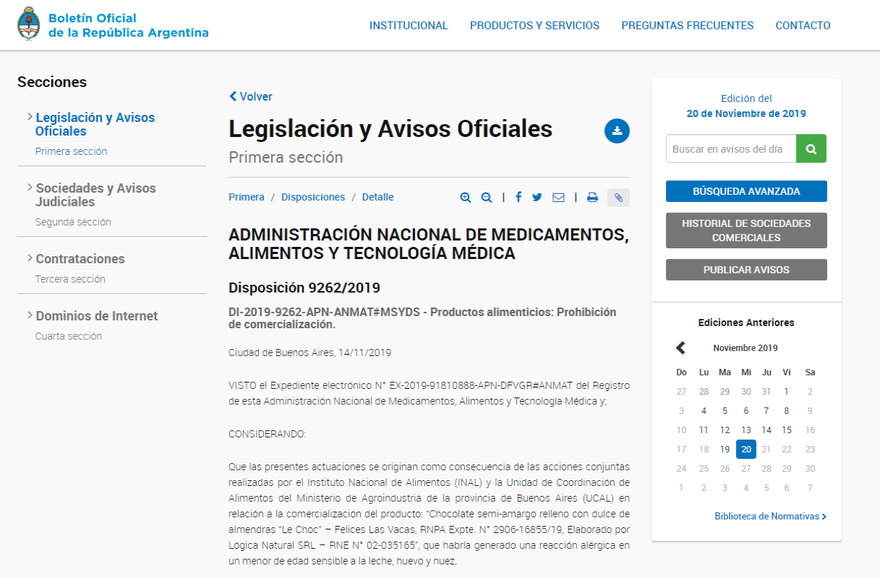Screen dimensions: 880x578
Task: Click PUBLICAR AVISOS button
Action: tap(746, 270)
